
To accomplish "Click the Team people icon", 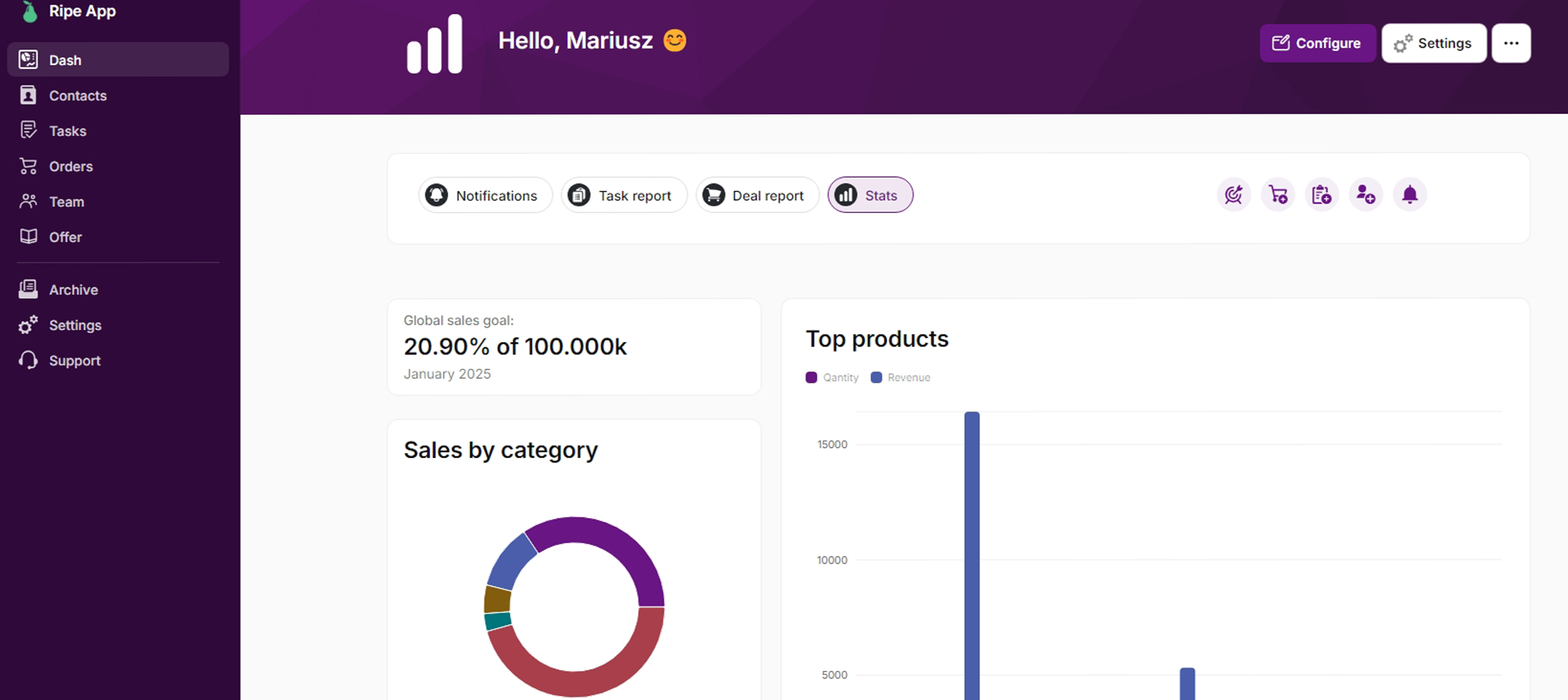I will [x=28, y=201].
